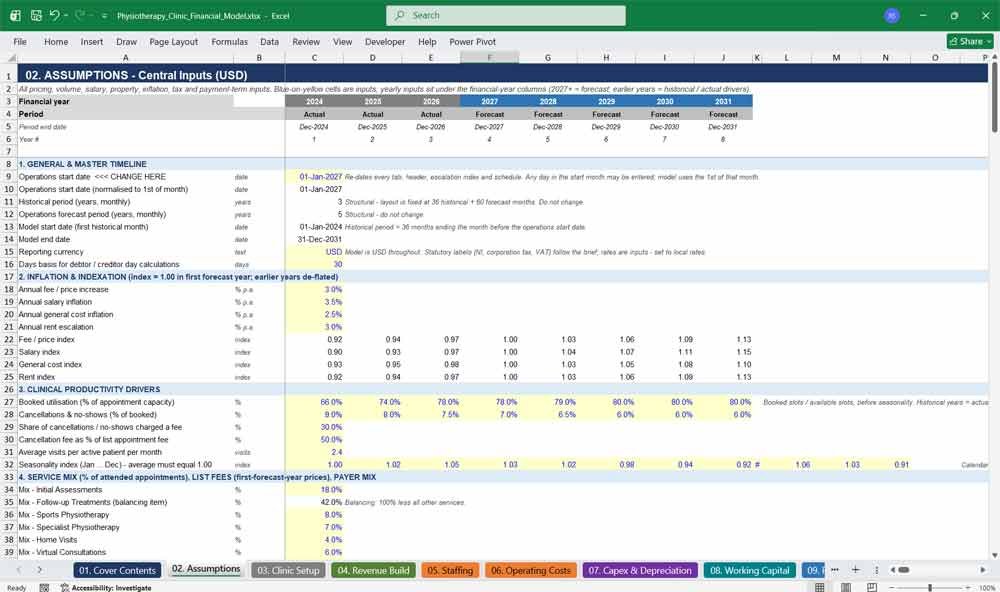This screenshot has width=1000, height=592.
Task: Select column F header
Action: pos(489,57)
